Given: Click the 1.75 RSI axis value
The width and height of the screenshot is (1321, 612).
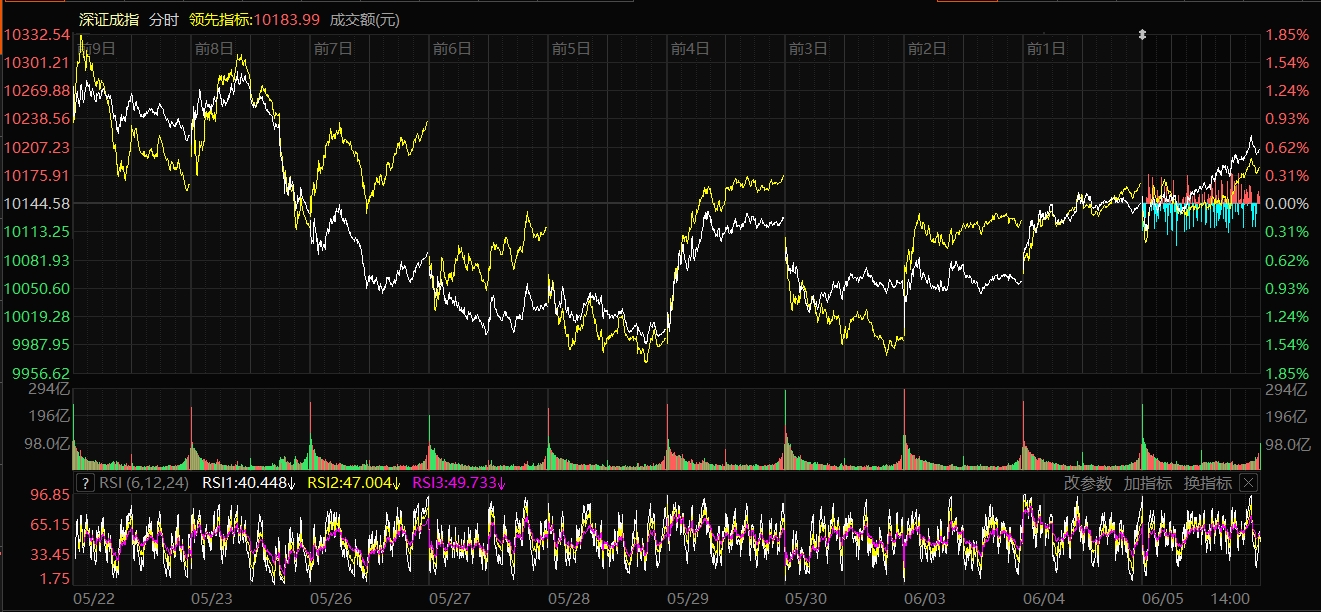Looking at the screenshot, I should tap(53, 578).
